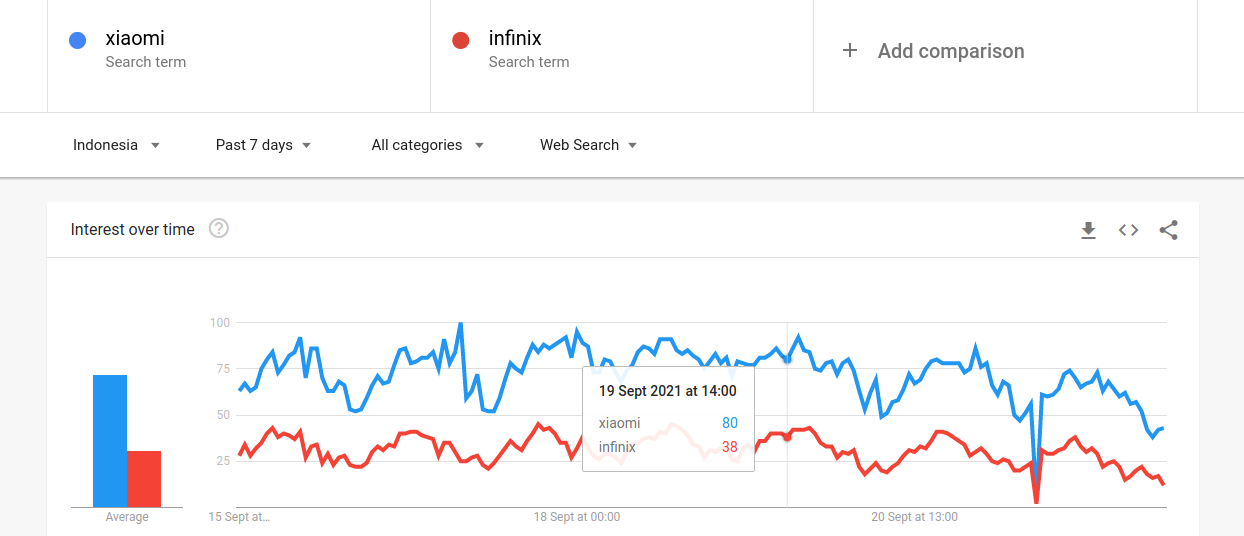
Task: Share the interest over time chart
Action: pos(1168,230)
